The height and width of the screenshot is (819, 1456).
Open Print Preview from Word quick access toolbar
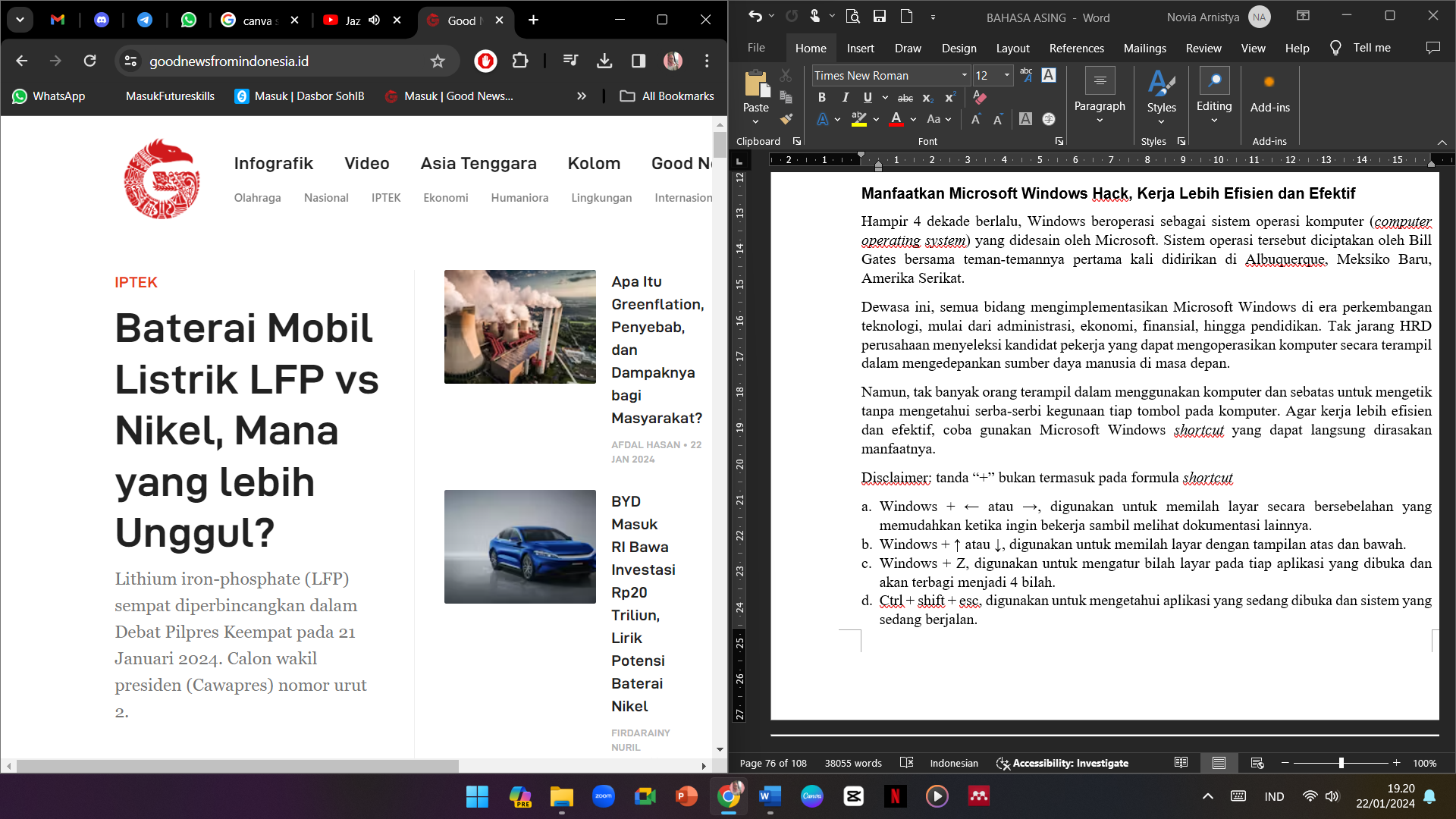[852, 16]
